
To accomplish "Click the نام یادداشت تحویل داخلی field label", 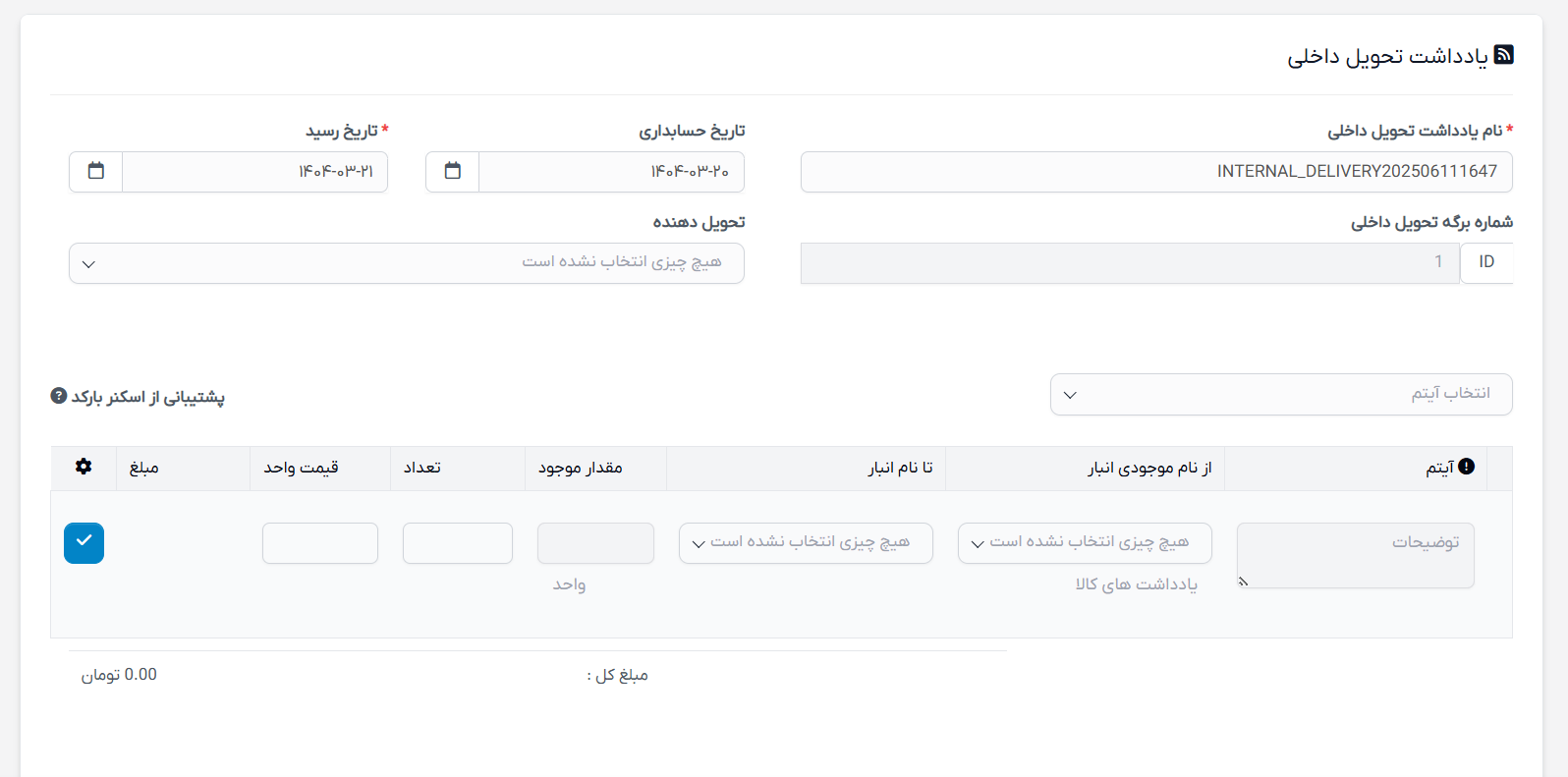I will [1415, 131].
